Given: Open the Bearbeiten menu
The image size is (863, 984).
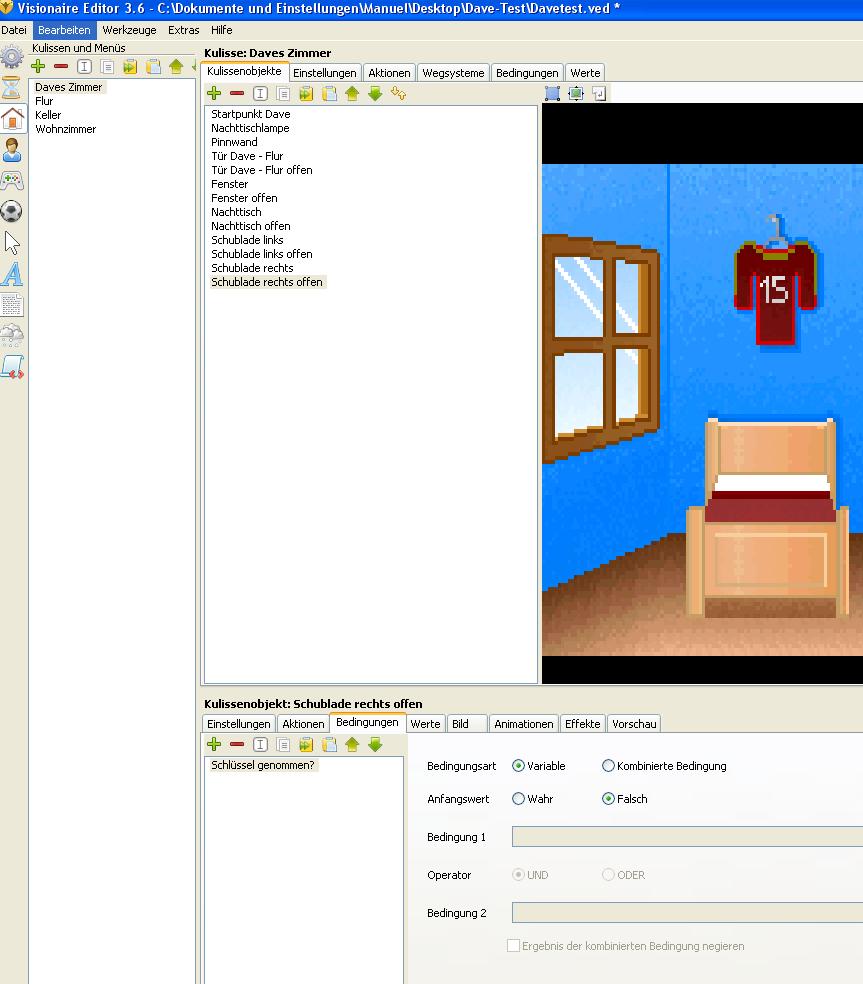Looking at the screenshot, I should (64, 30).
